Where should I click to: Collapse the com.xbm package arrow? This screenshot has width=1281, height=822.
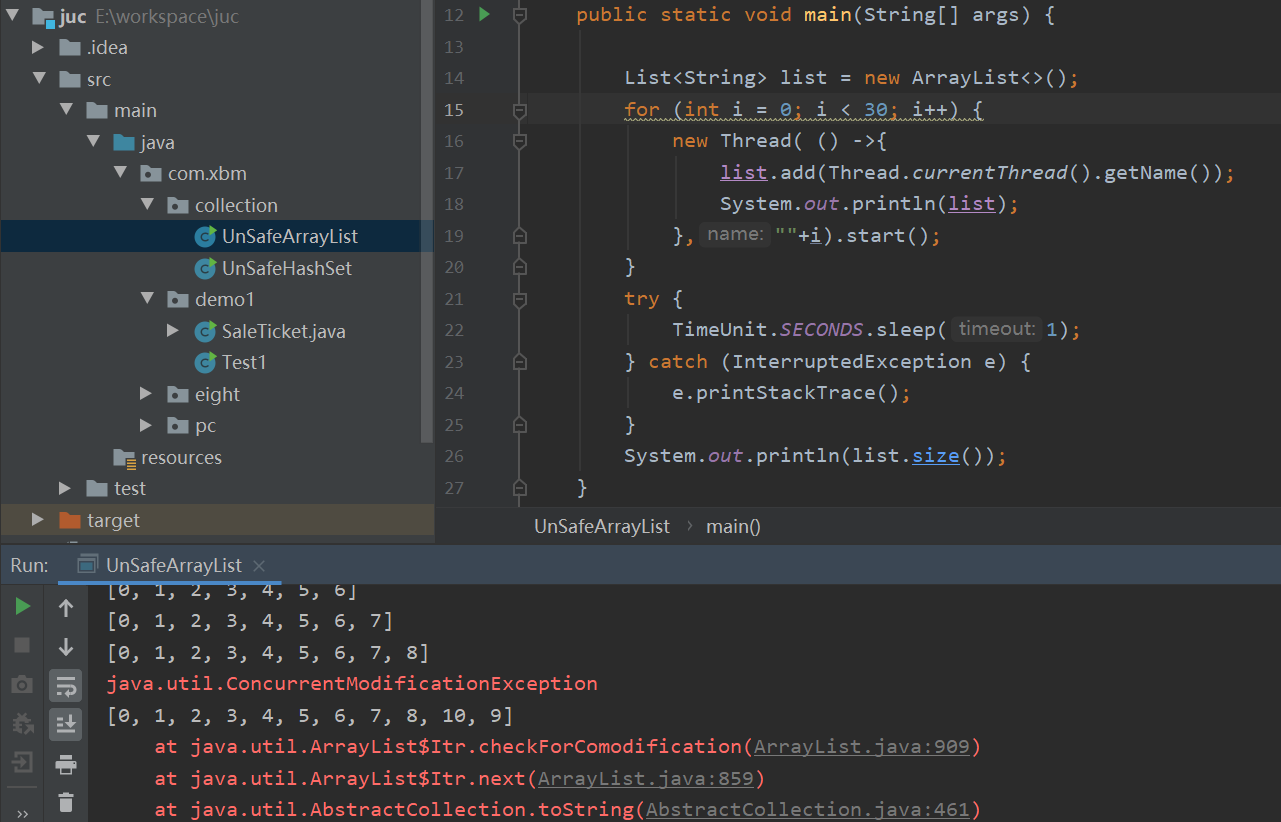120,173
